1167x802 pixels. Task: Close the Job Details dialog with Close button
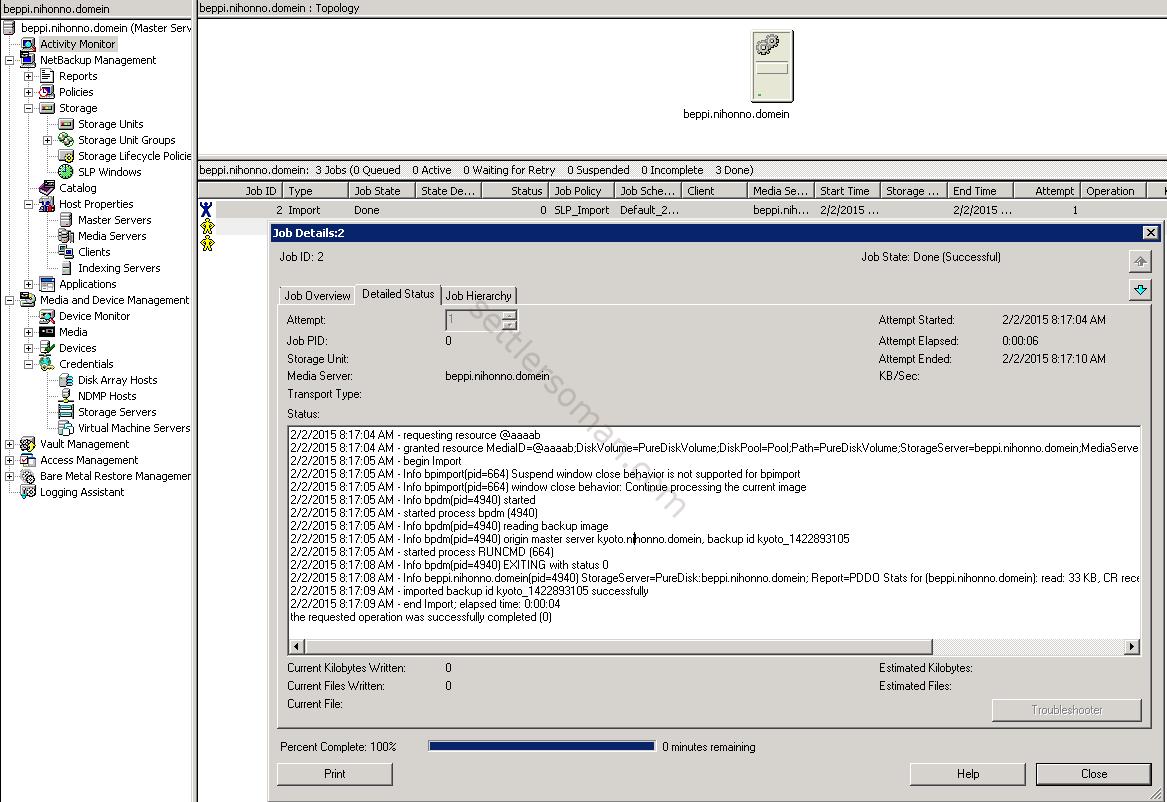click(x=1093, y=773)
